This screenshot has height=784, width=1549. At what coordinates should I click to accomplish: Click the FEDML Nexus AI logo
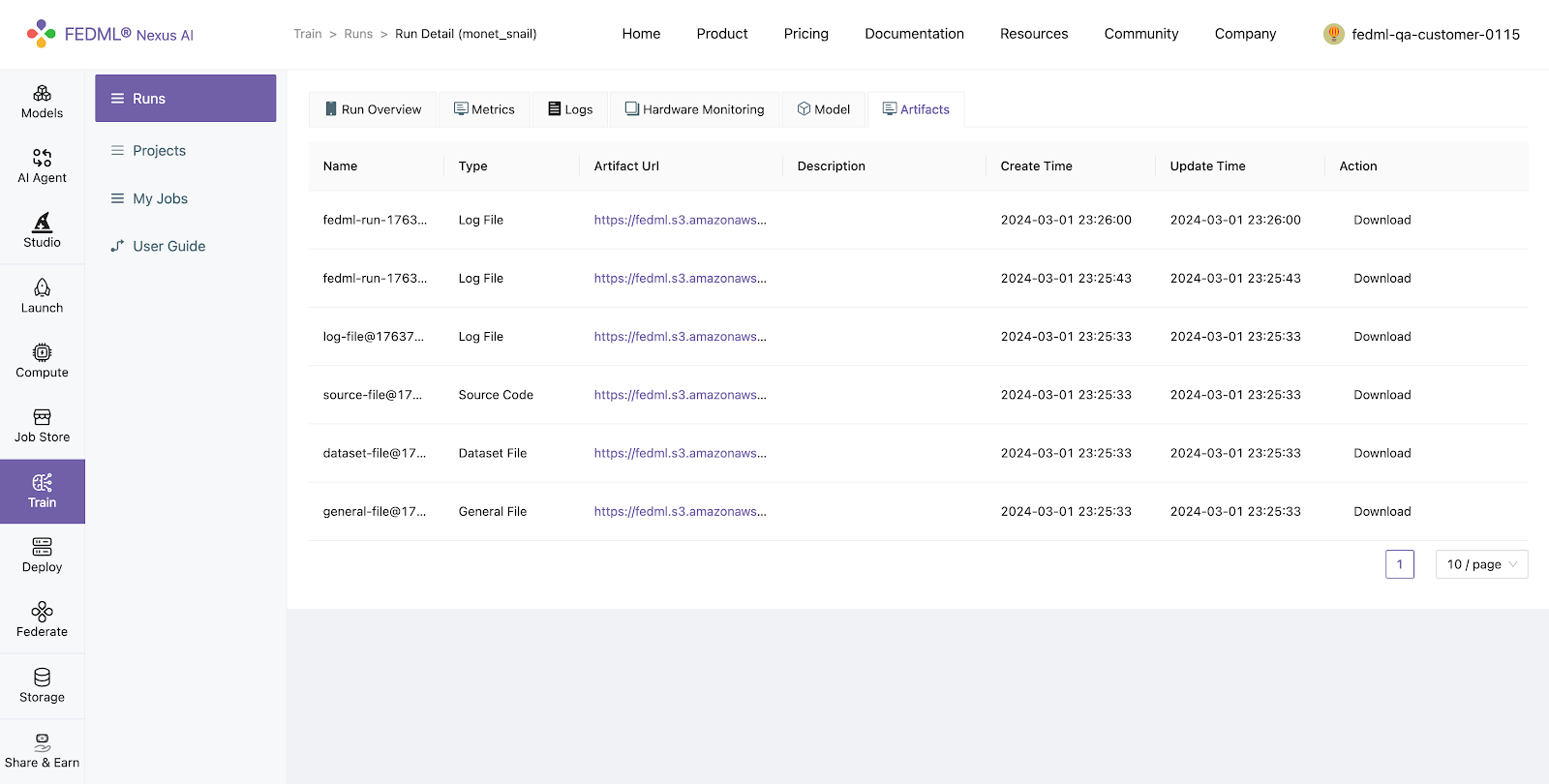coord(110,34)
